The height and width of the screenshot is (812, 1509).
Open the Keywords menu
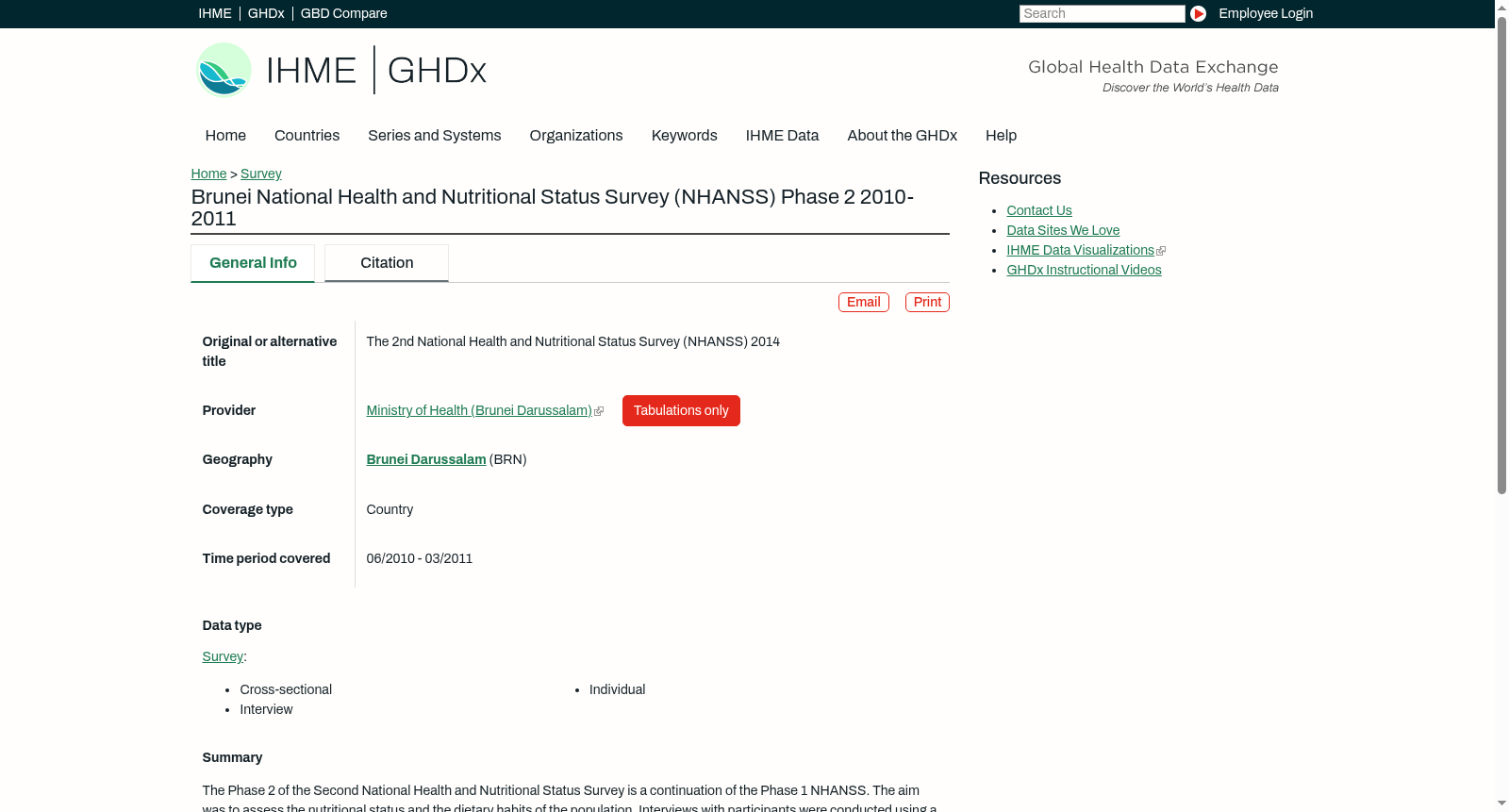684,136
